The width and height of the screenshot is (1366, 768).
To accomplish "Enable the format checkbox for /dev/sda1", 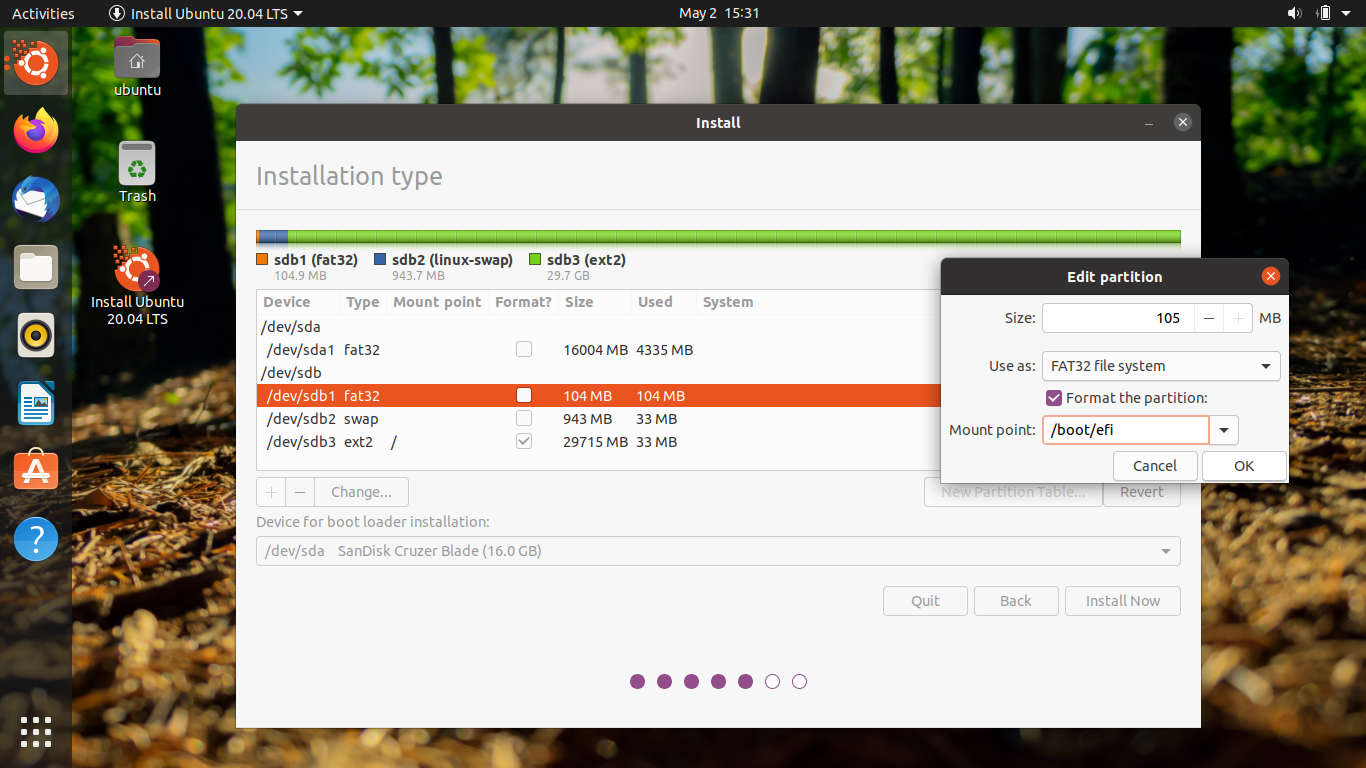I will [x=523, y=349].
